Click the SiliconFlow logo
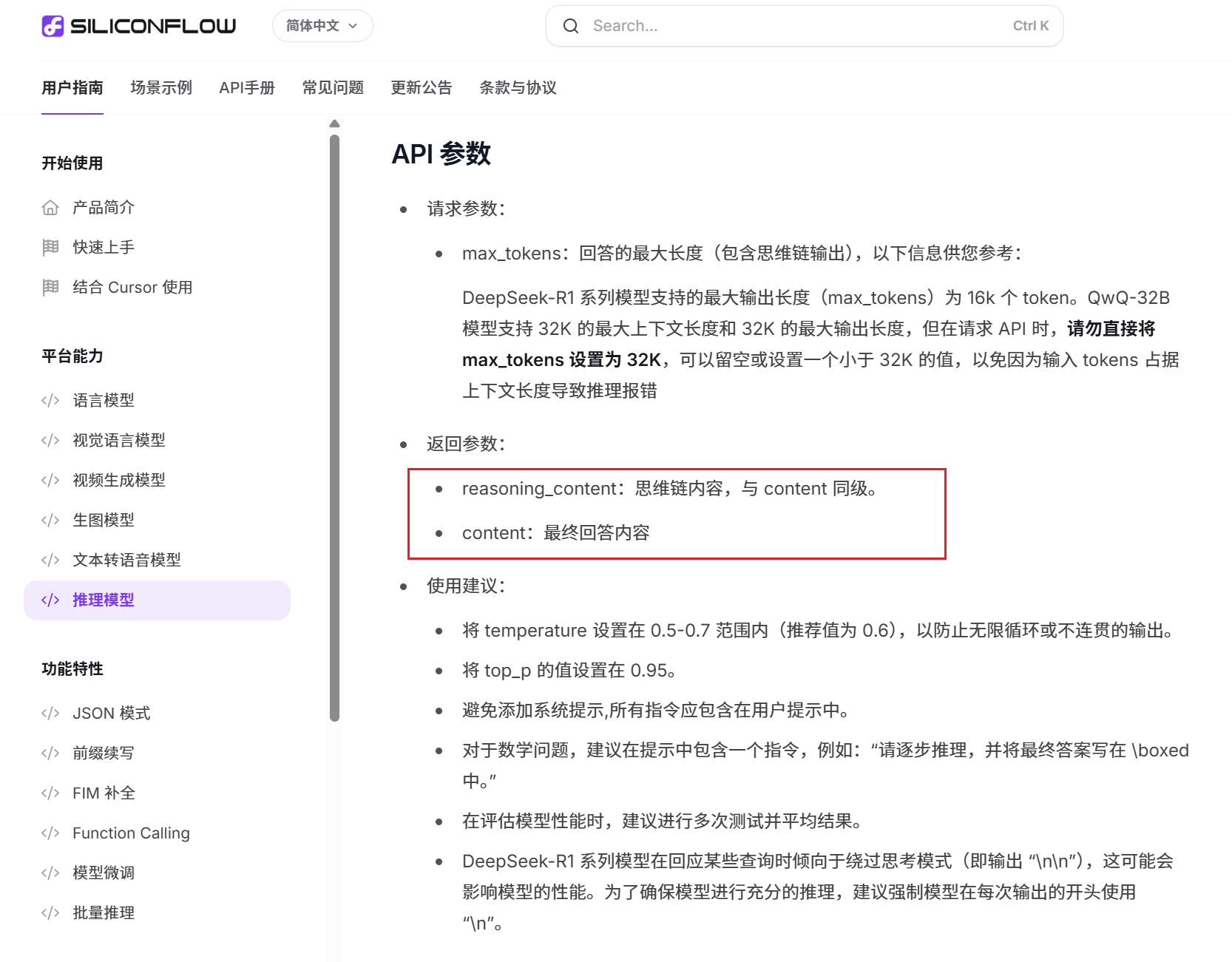This screenshot has width=1232, height=962. coord(139,26)
